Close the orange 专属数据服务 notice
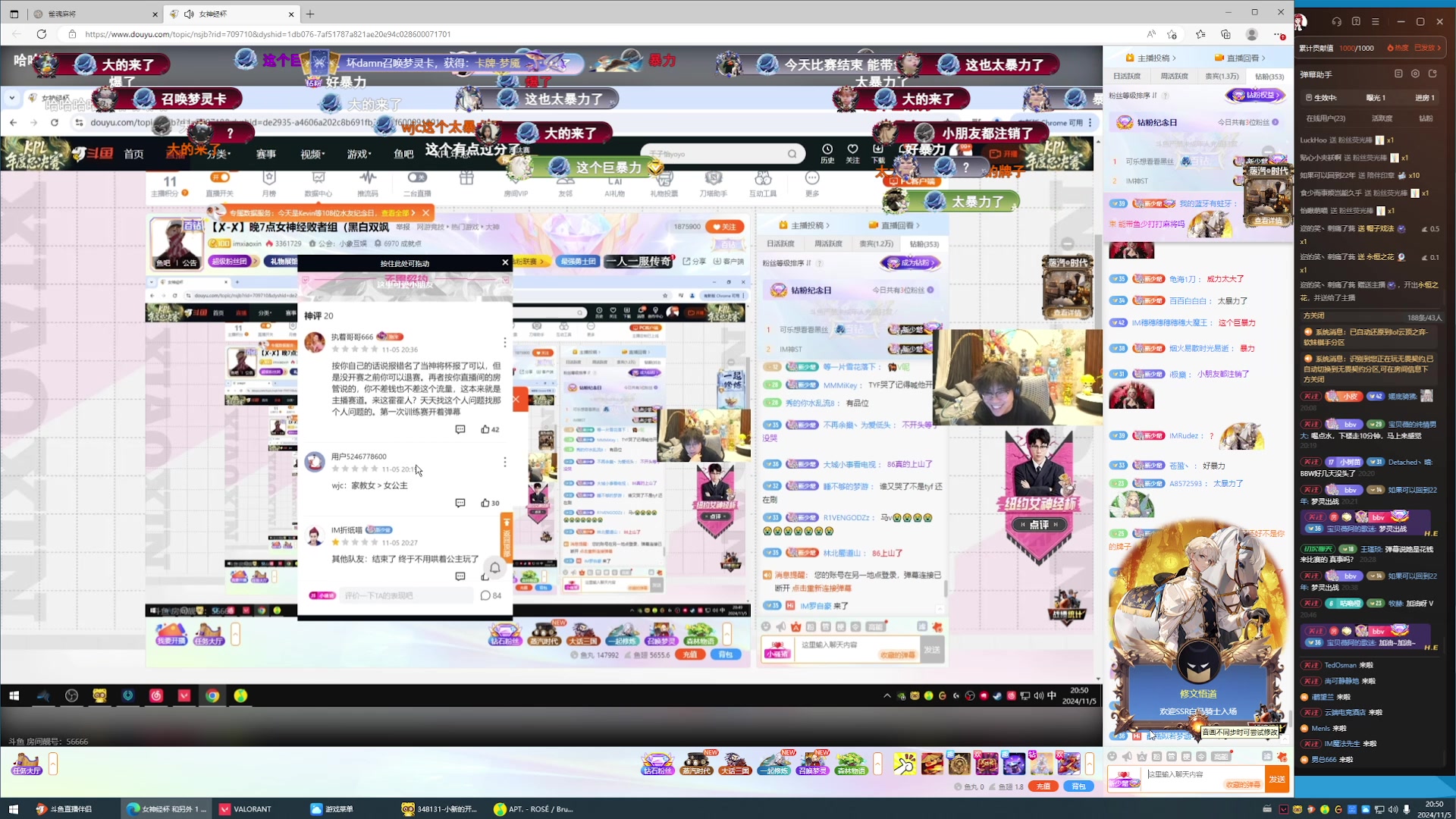1456x819 pixels. point(426,212)
